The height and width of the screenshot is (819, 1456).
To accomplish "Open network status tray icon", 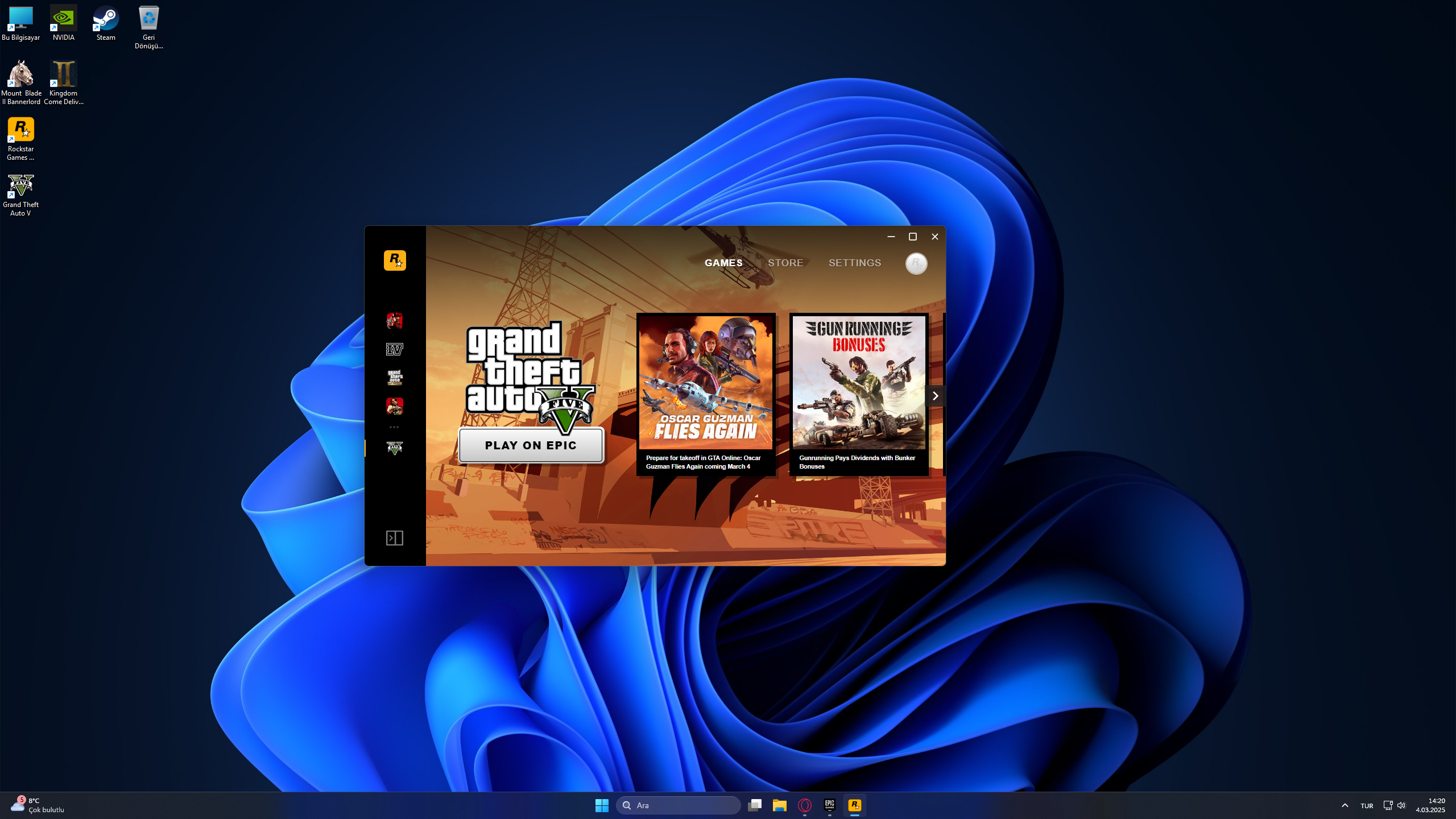I will [1388, 805].
